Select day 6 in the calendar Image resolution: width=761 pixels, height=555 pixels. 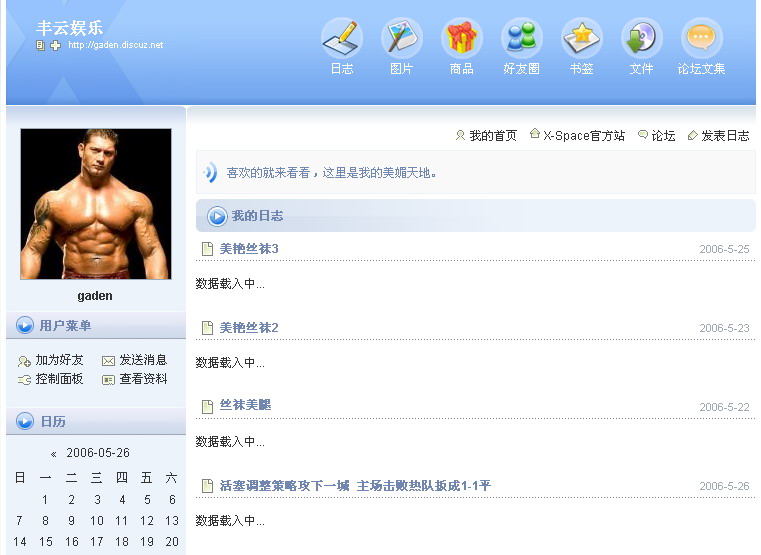[x=172, y=500]
